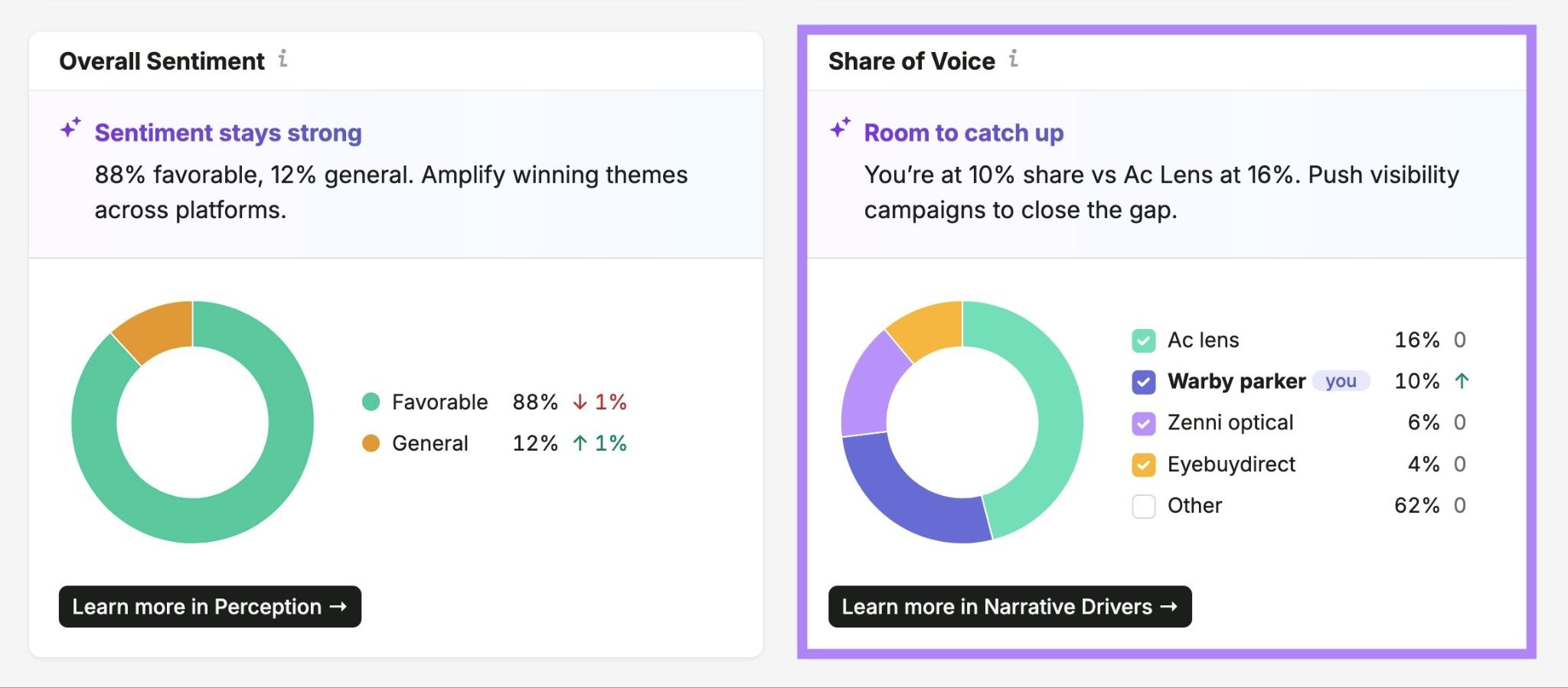Click the '62%' value for Other
1568x688 pixels.
(1417, 506)
